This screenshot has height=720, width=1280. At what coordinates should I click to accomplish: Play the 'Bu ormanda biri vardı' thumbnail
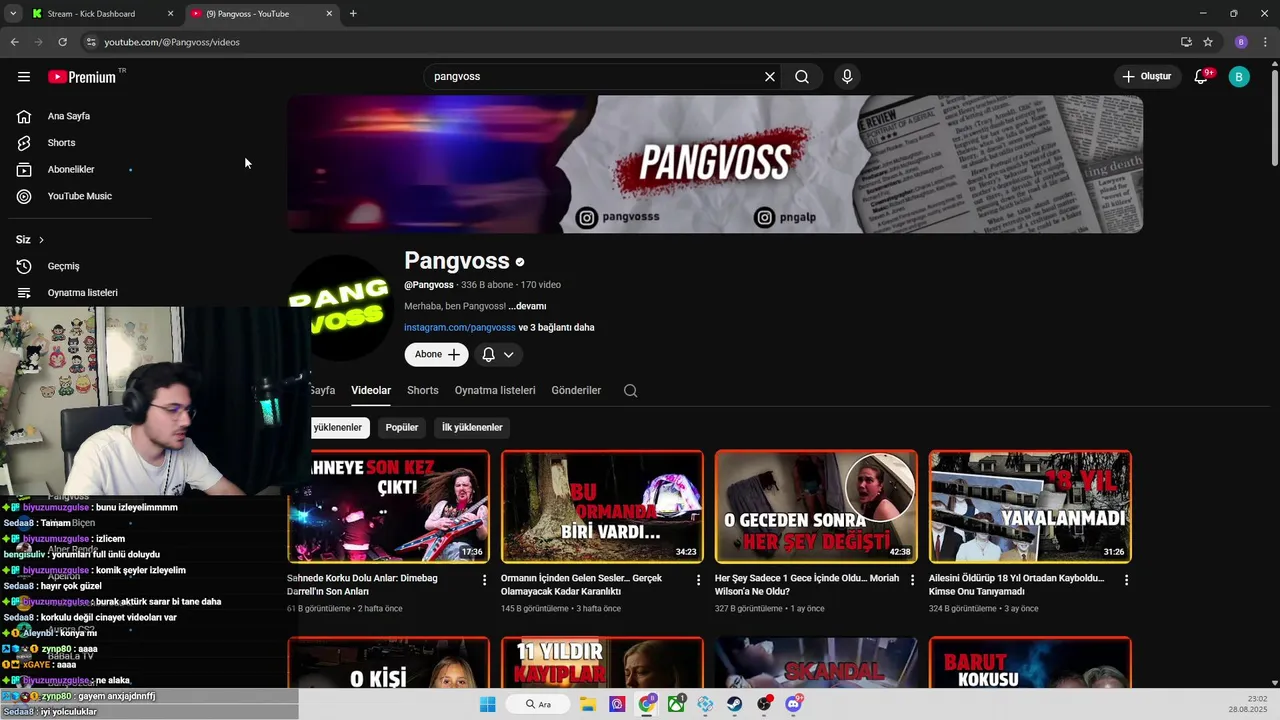[602, 507]
